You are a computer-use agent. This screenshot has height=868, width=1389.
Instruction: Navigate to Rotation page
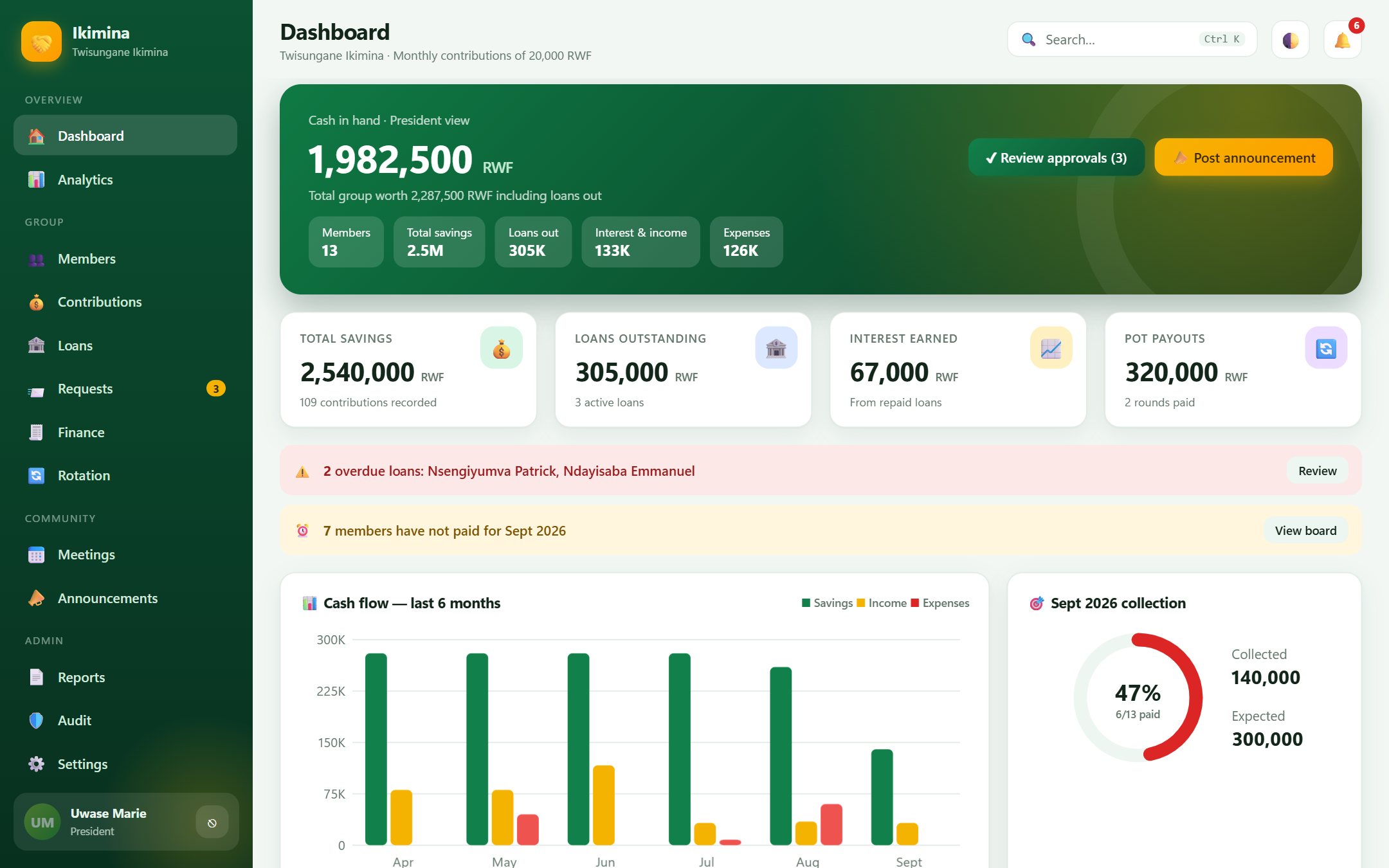coord(125,475)
